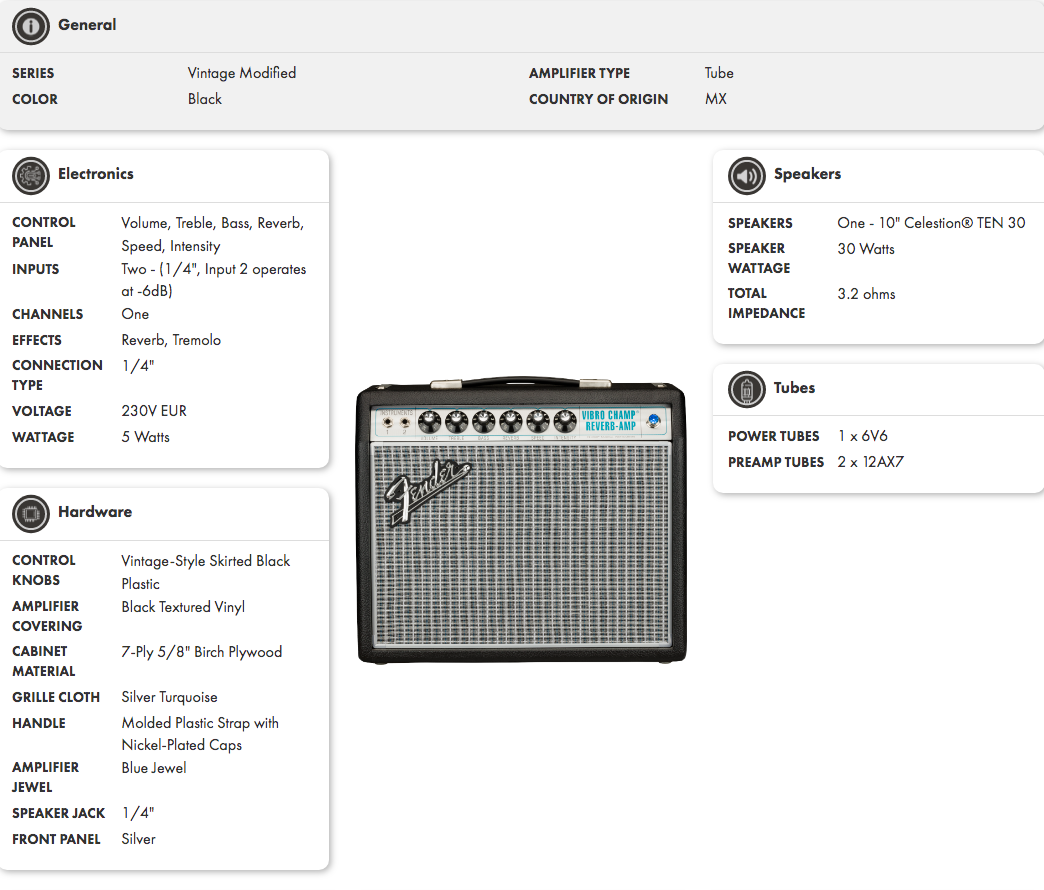Click the control panel value 'Volume, Treble, Bass, Reverb'
Screen dimensions: 1044x890
(x=212, y=223)
